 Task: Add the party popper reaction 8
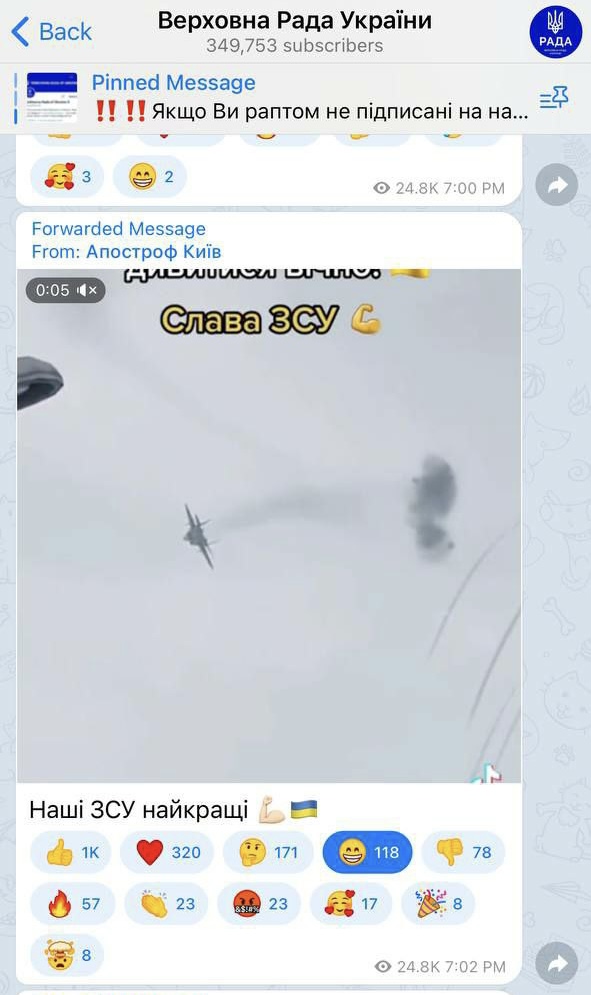pyautogui.click(x=438, y=904)
